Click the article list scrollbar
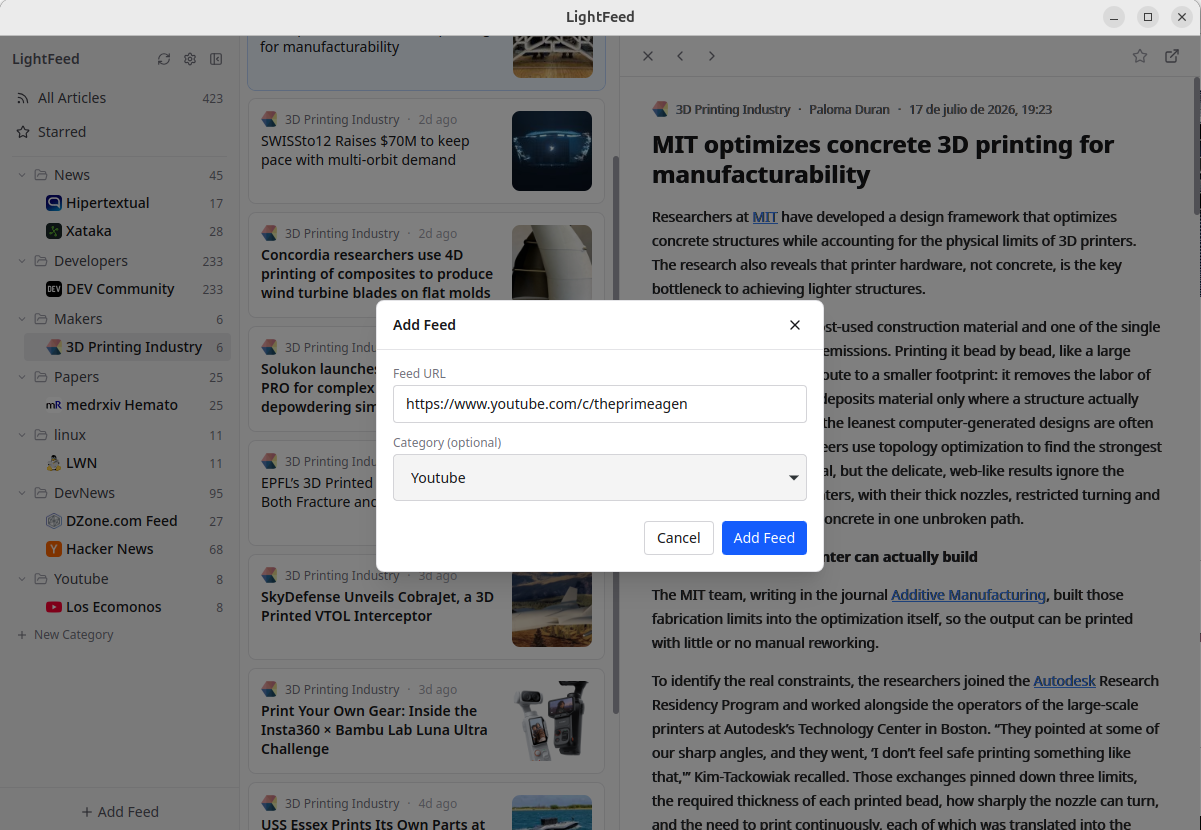This screenshot has width=1201, height=830. 615,434
